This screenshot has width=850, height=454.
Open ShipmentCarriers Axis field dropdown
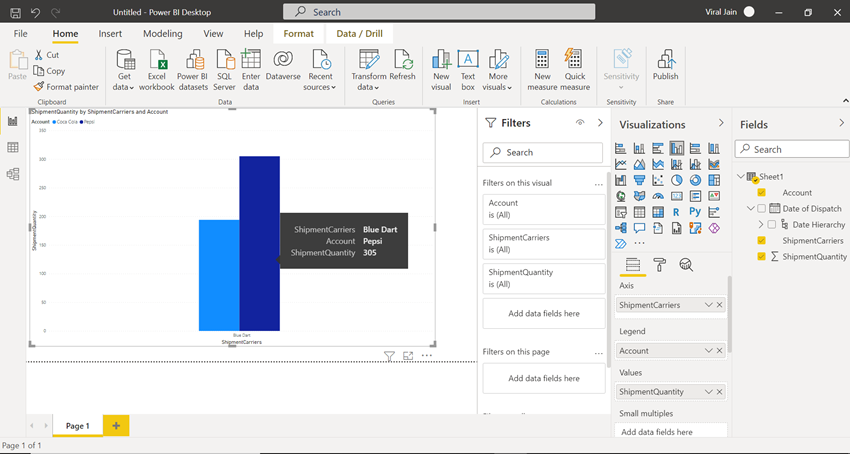pos(708,305)
